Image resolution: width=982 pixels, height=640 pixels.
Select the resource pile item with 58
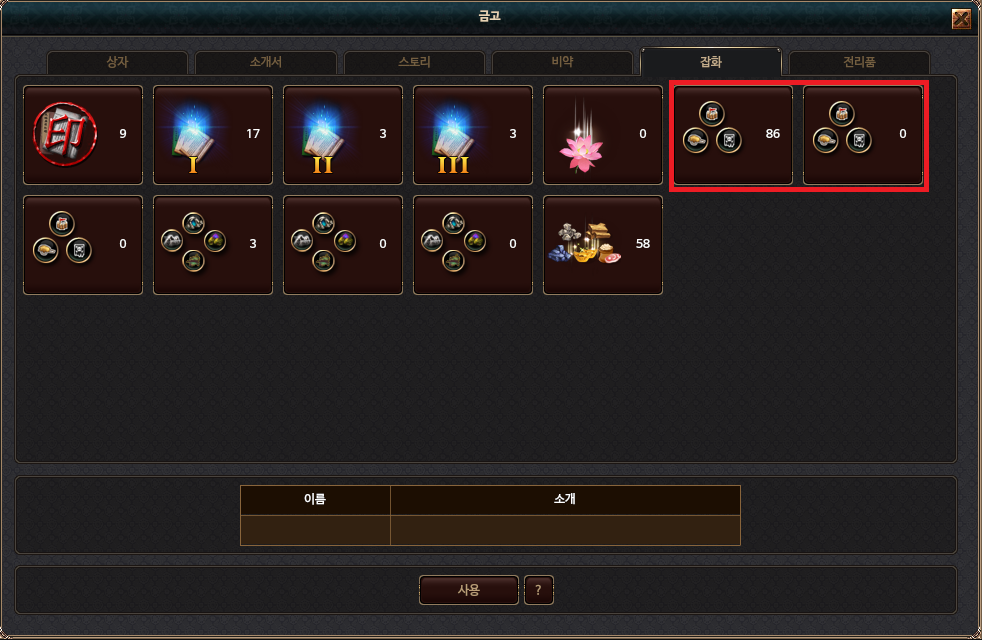click(x=602, y=245)
